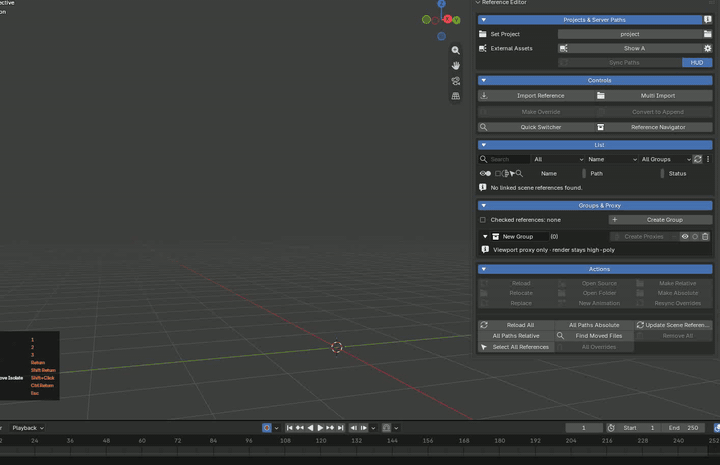Screen dimensions: 720x465
Task: Open the Playback menu
Action: click(x=28, y=428)
